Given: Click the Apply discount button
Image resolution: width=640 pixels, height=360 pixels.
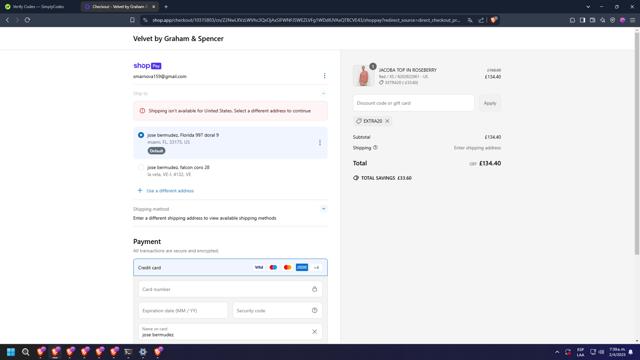Looking at the screenshot, I should [x=490, y=103].
